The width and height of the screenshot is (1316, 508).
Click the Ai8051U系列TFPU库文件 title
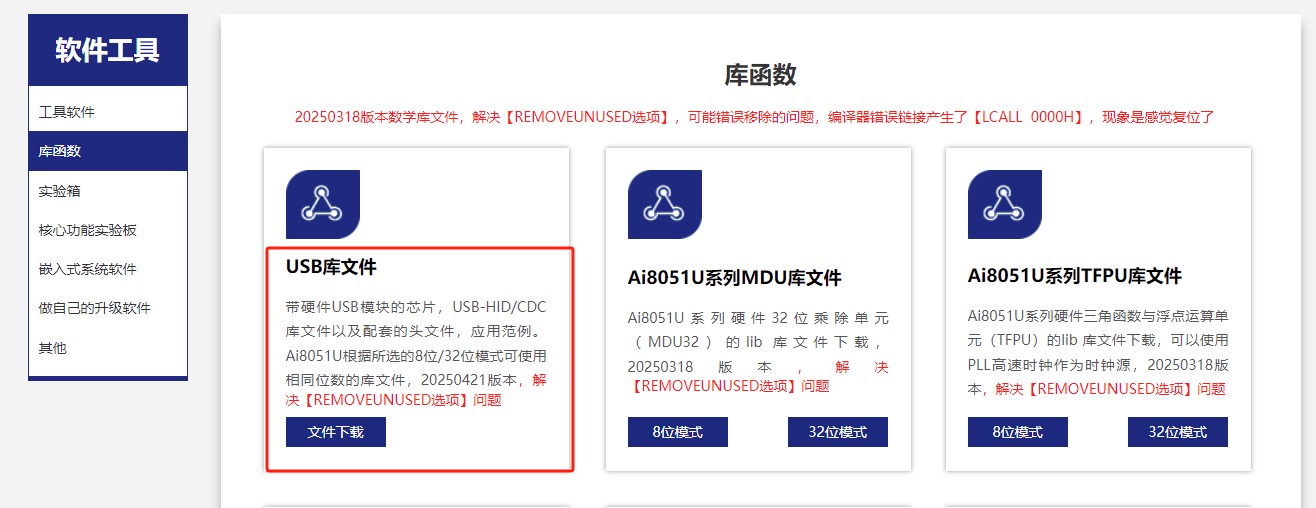pos(1075,276)
